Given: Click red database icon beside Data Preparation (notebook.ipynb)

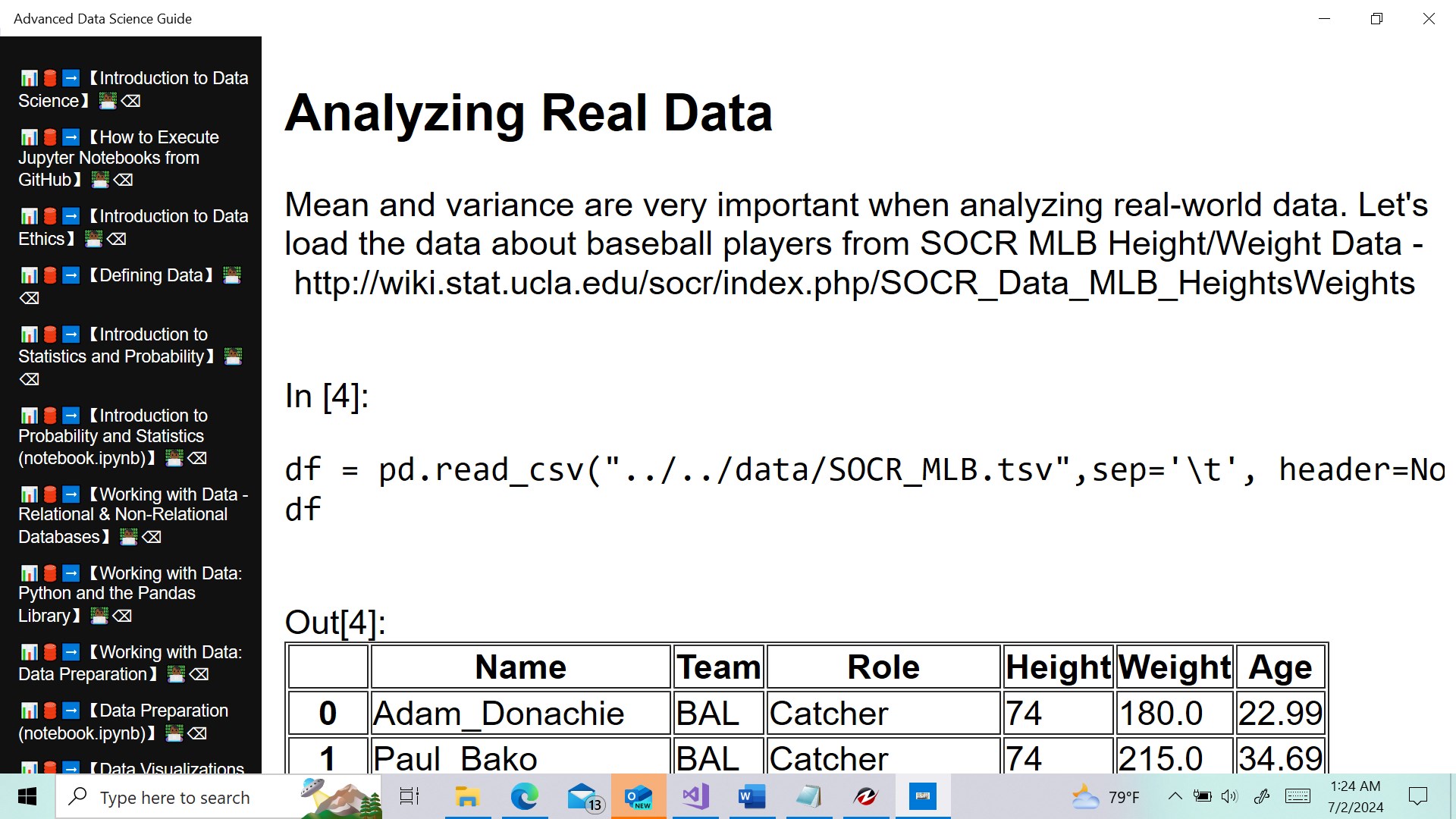Looking at the screenshot, I should pos(50,711).
